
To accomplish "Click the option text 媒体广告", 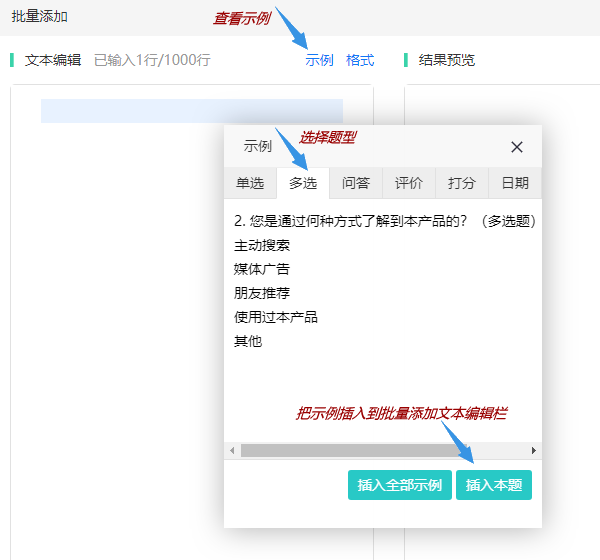I will point(262,269).
